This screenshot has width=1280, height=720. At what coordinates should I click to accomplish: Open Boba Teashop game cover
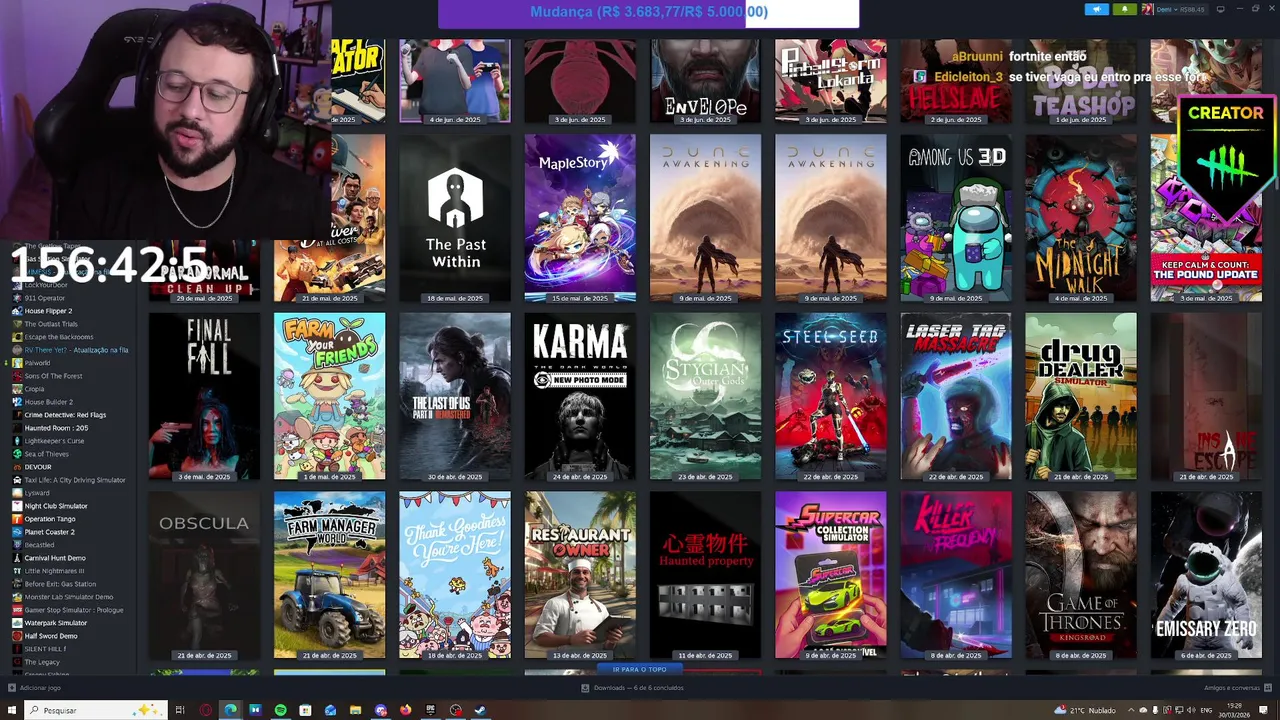(1081, 82)
